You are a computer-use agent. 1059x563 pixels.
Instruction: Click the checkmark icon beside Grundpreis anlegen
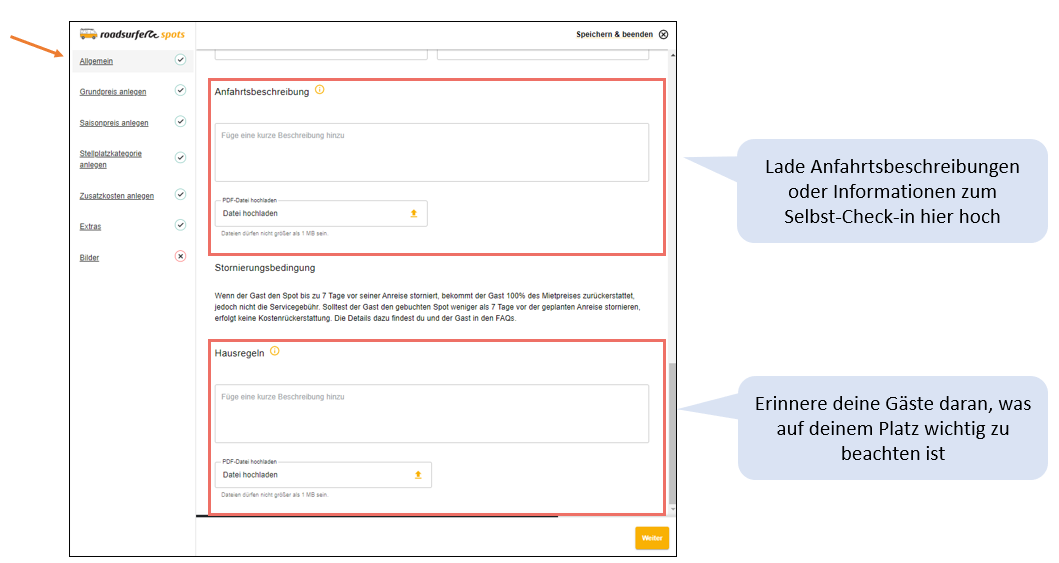(x=180, y=90)
